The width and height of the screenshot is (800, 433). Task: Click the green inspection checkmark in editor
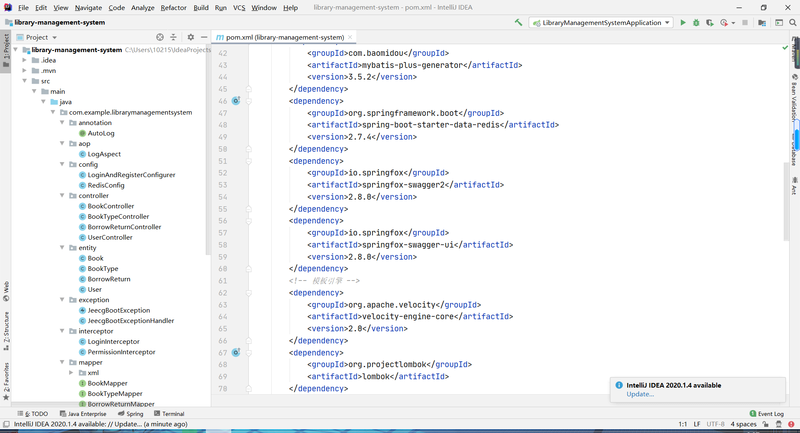coord(785,48)
